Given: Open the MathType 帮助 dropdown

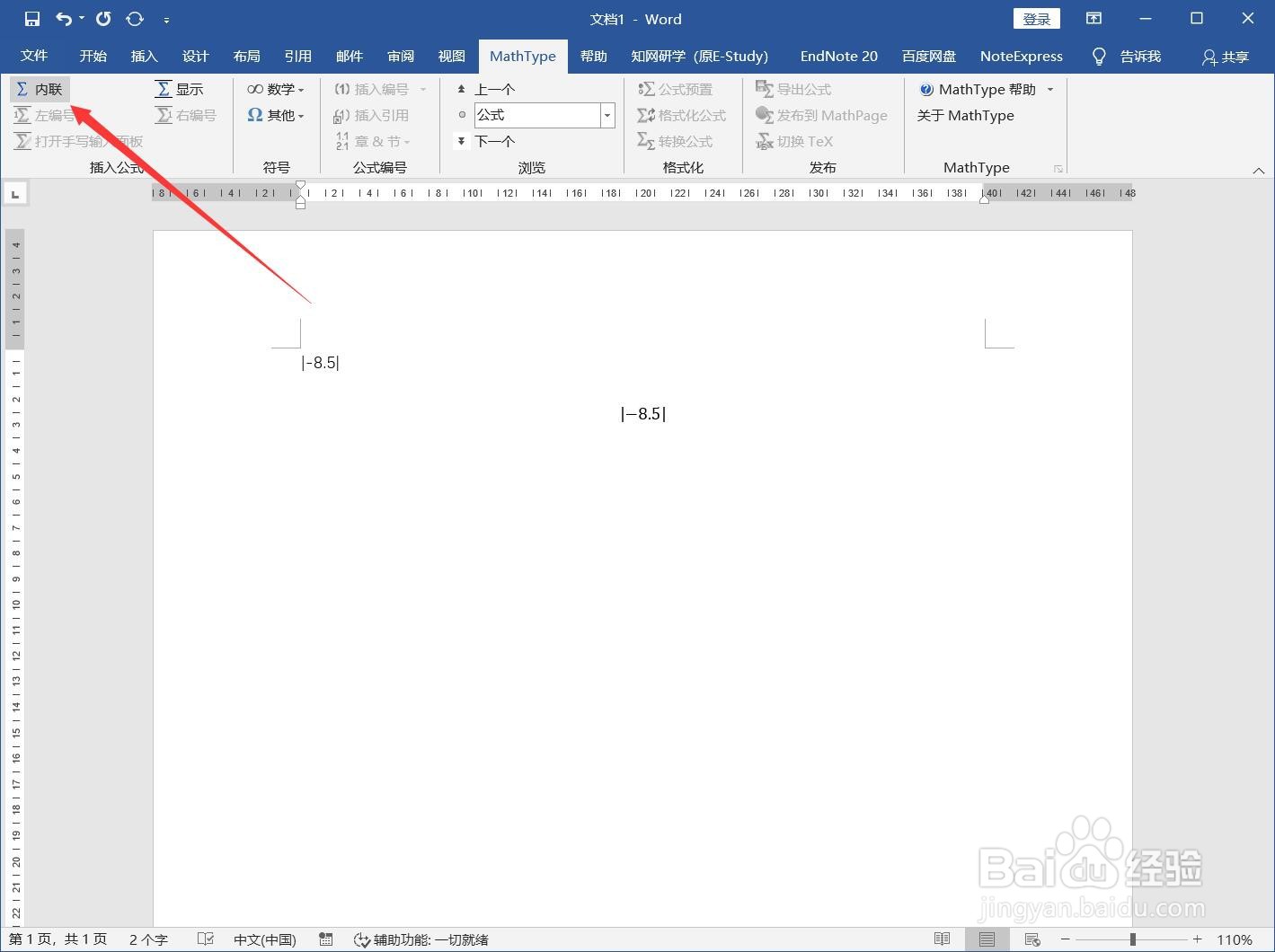Looking at the screenshot, I should point(986,89).
